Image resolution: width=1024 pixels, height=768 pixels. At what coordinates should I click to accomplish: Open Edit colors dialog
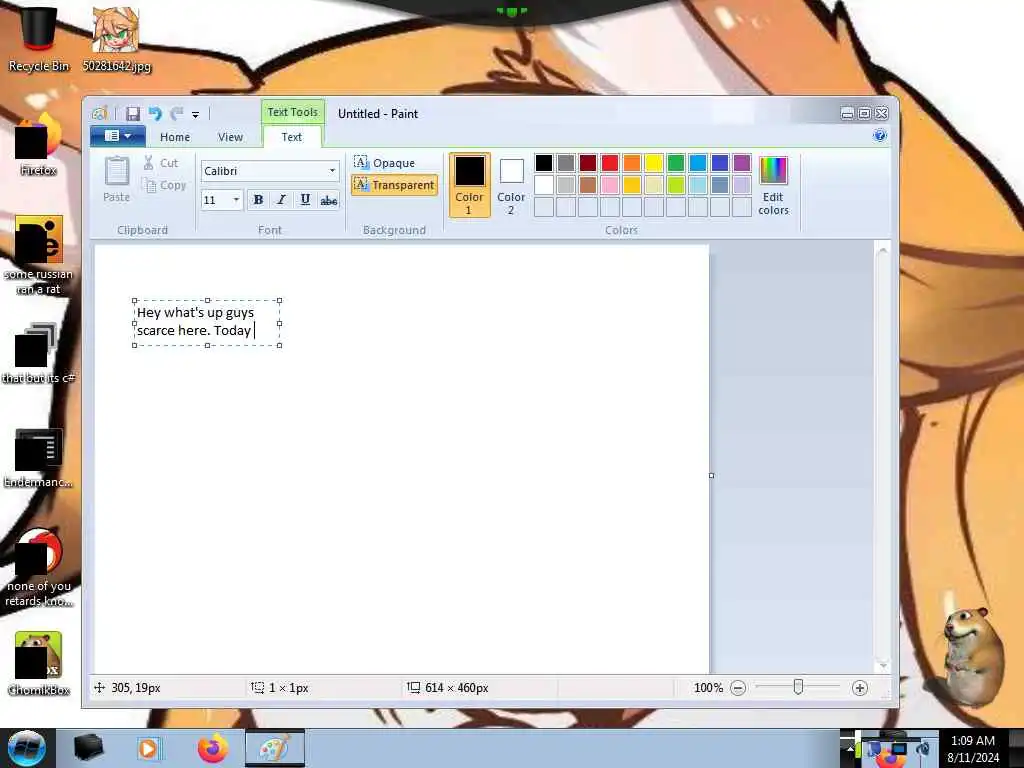coord(774,185)
